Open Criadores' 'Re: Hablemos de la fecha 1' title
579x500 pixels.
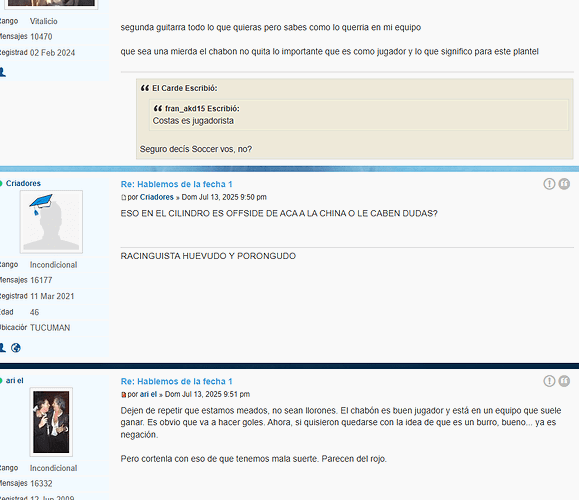point(177,184)
